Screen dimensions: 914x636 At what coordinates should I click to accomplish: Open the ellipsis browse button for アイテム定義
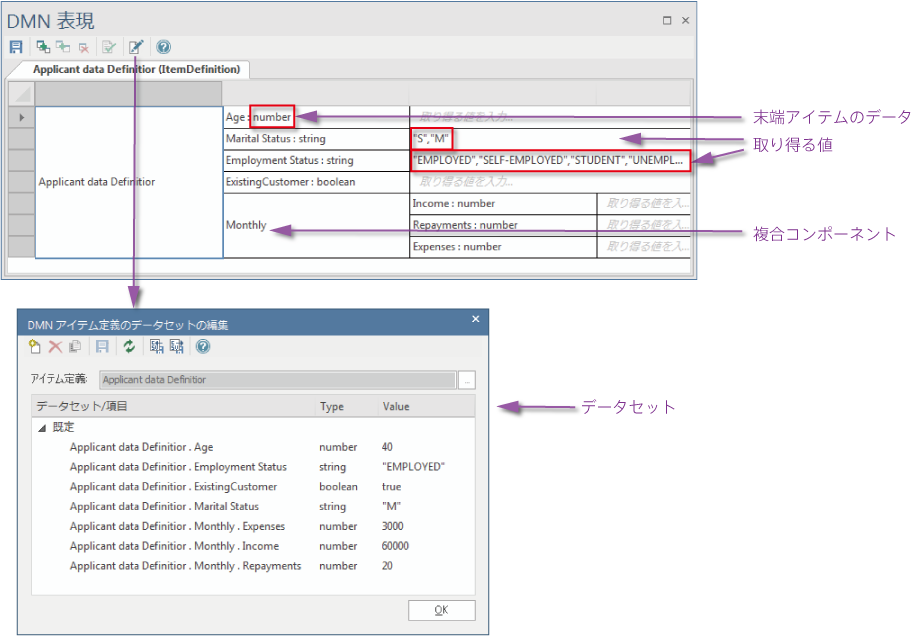467,380
